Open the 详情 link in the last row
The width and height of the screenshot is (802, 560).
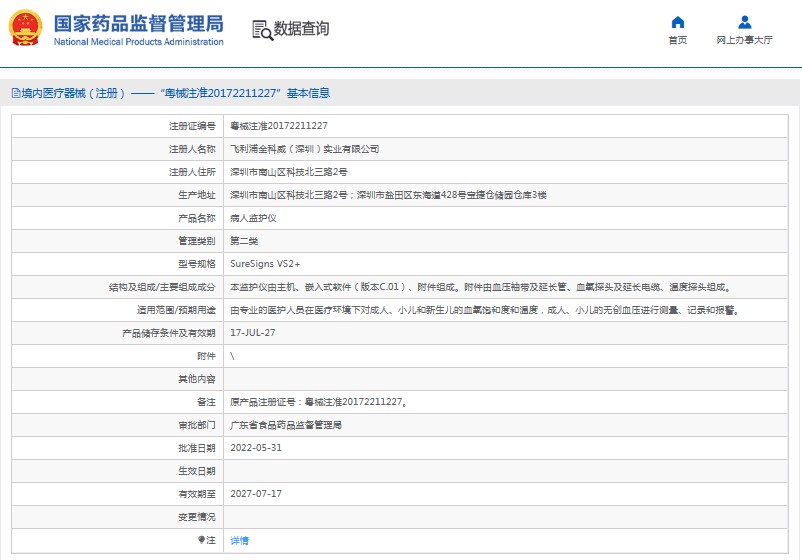click(239, 540)
